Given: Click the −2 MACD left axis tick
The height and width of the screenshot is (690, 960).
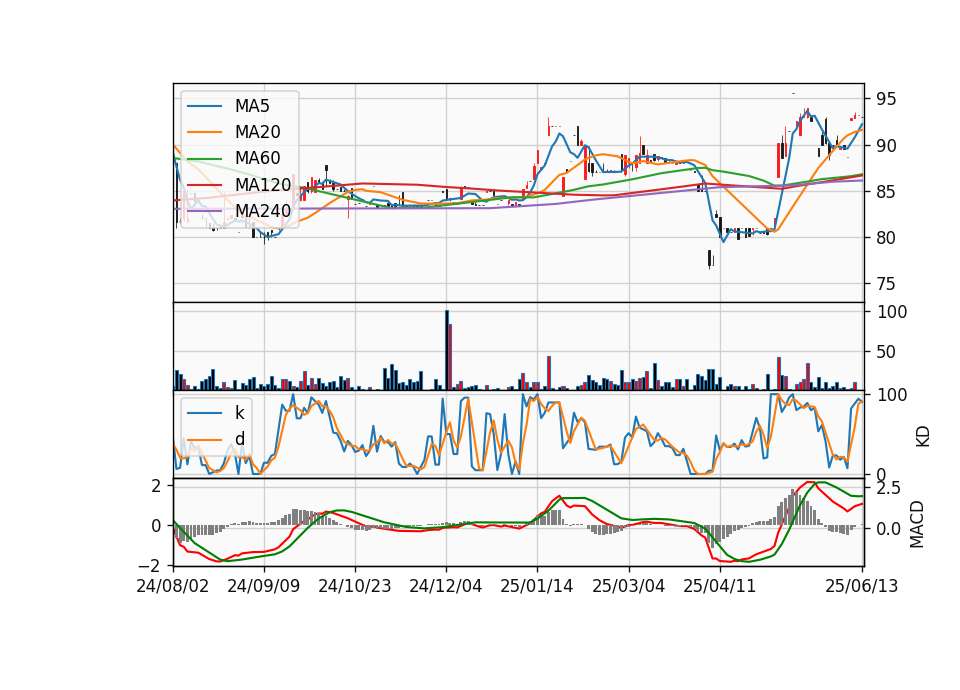Looking at the screenshot, I should point(151,565).
